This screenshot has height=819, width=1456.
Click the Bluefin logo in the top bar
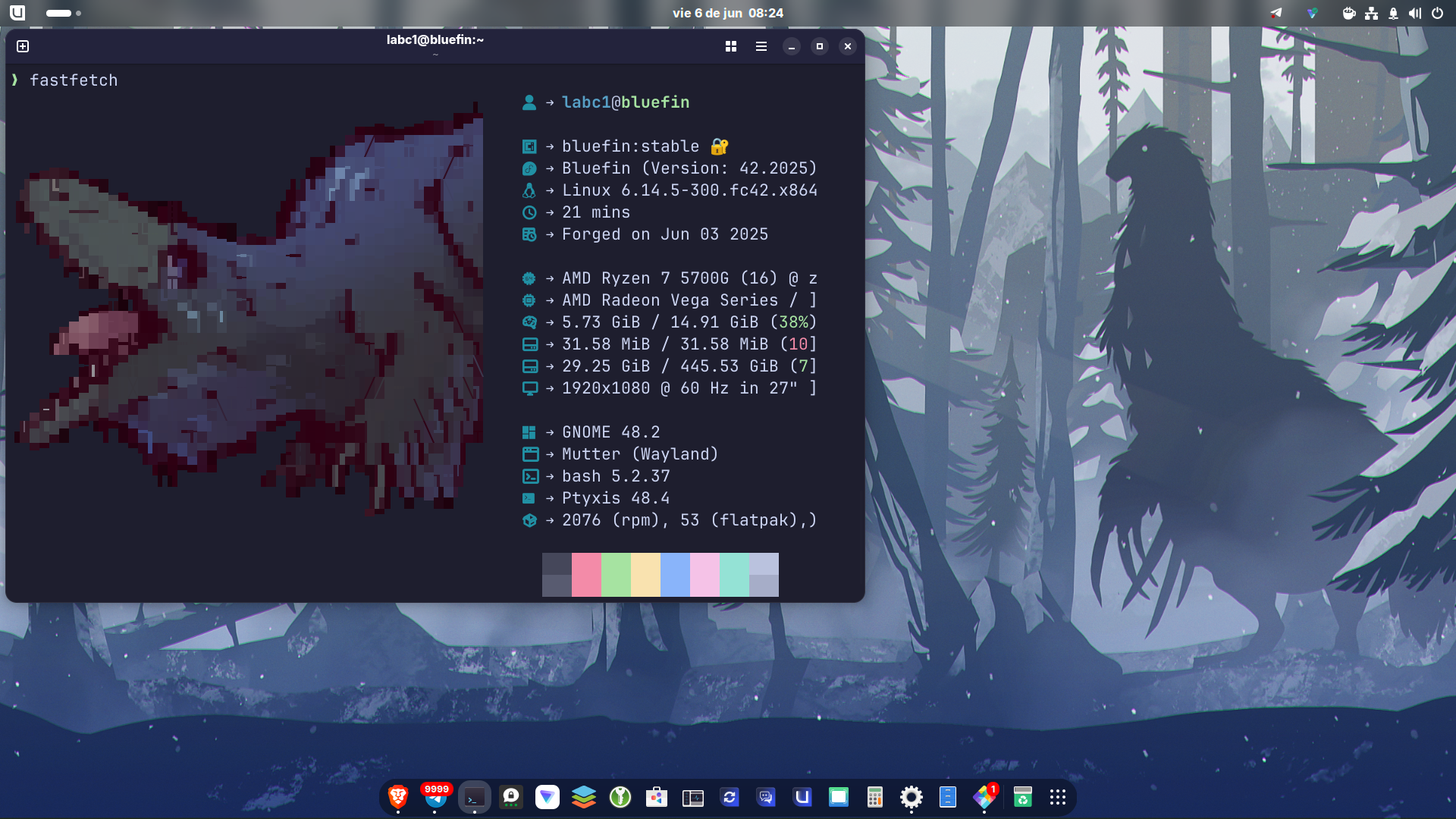[x=17, y=13]
